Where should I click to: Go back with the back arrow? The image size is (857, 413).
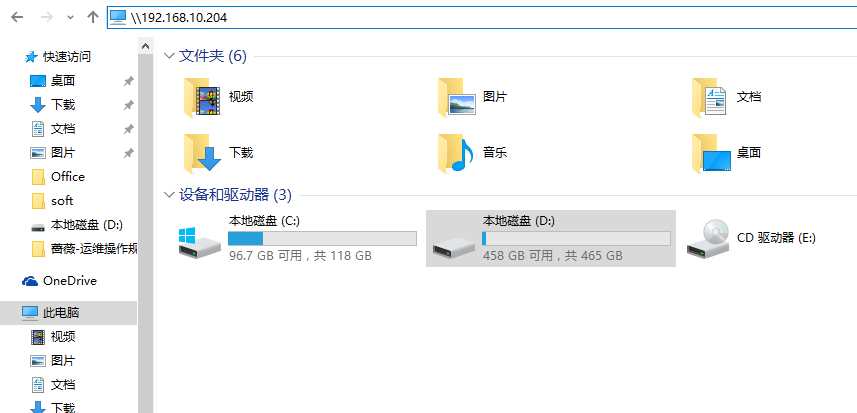(17, 17)
